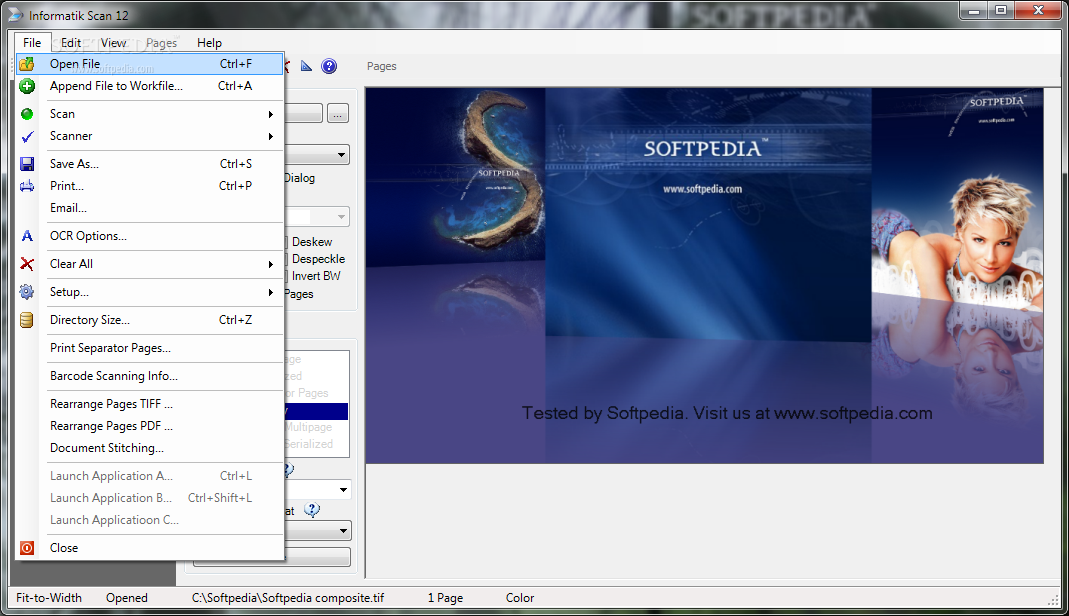Open Barcode Scanning Info...
This screenshot has height=616, width=1069.
149,375
